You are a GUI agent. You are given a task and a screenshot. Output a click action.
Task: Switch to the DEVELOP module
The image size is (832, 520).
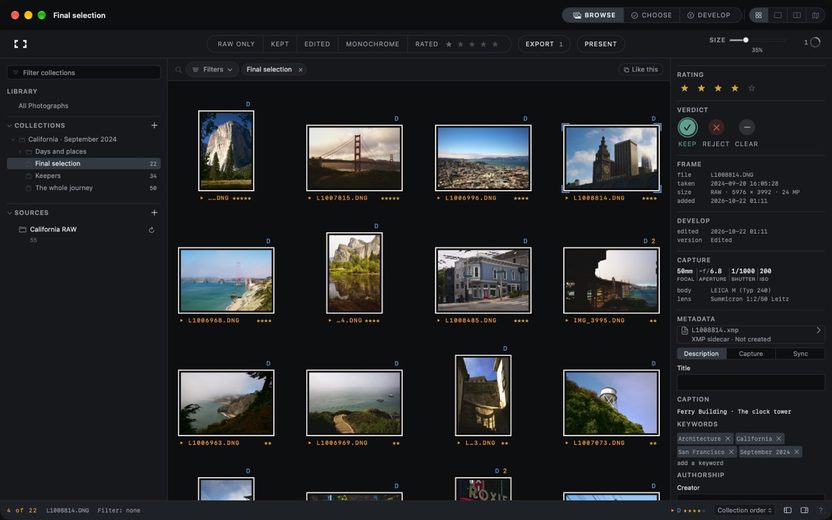pyautogui.click(x=708, y=15)
